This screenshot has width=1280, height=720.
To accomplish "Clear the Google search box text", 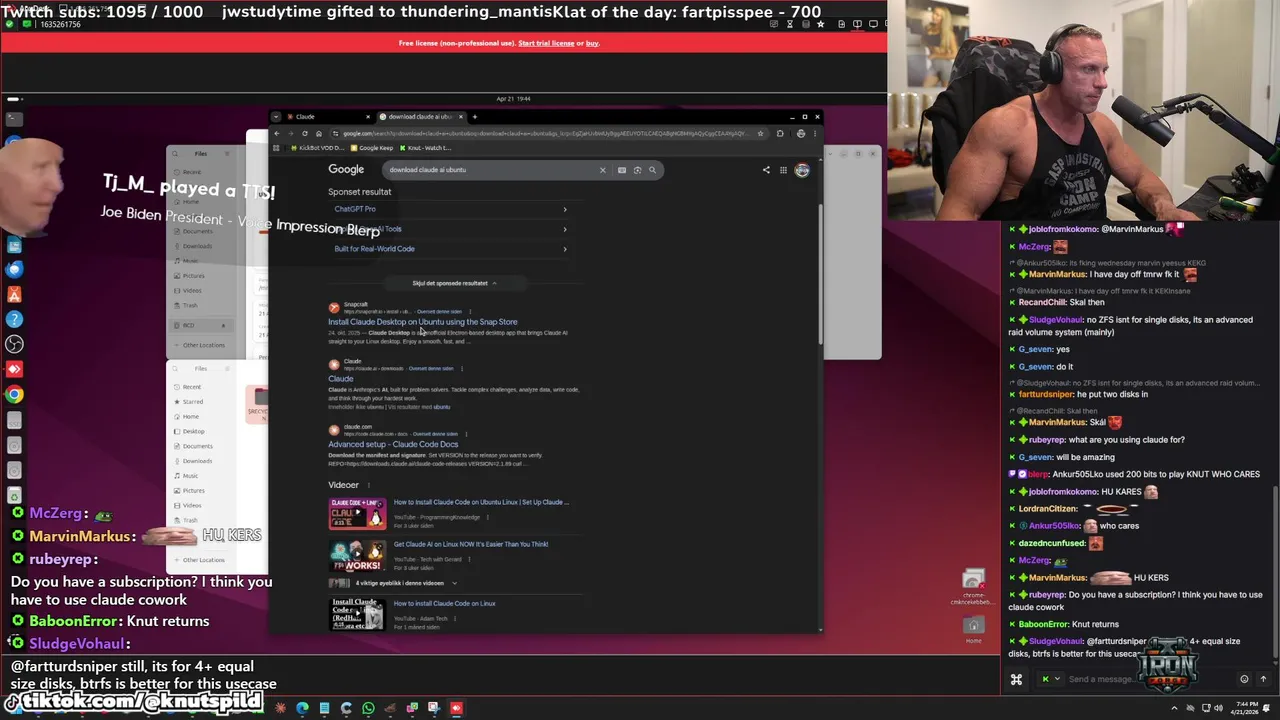I will (602, 170).
